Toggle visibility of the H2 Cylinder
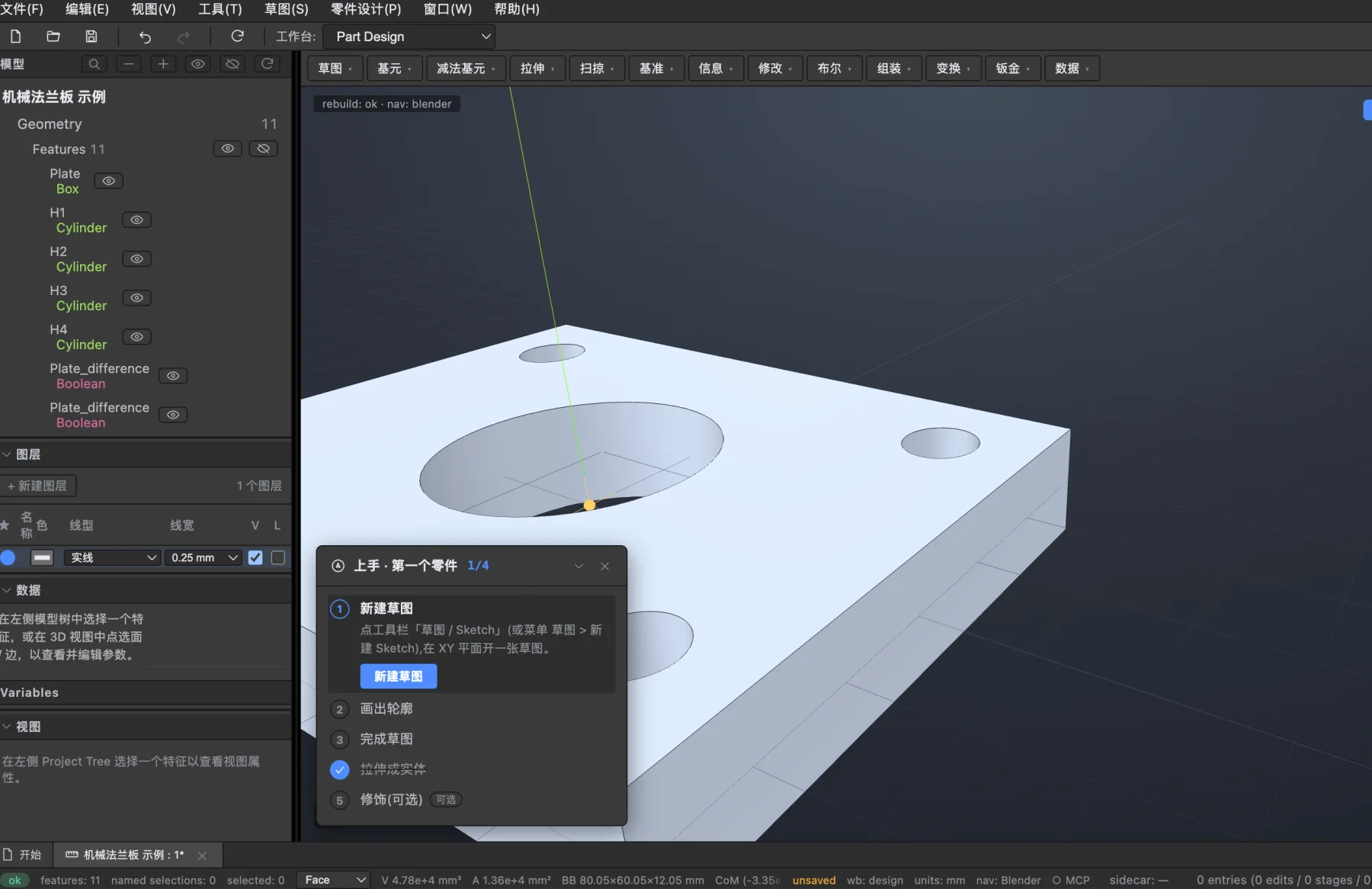This screenshot has width=1372, height=889. click(136, 258)
